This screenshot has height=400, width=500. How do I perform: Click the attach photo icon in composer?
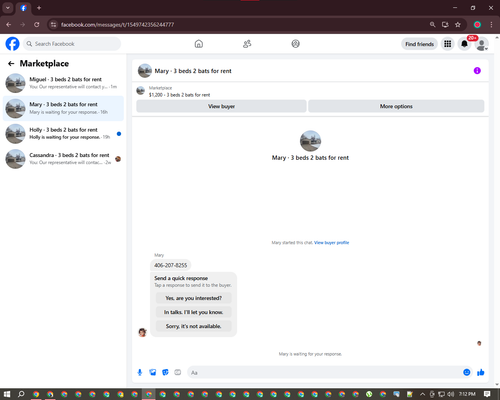point(153,372)
